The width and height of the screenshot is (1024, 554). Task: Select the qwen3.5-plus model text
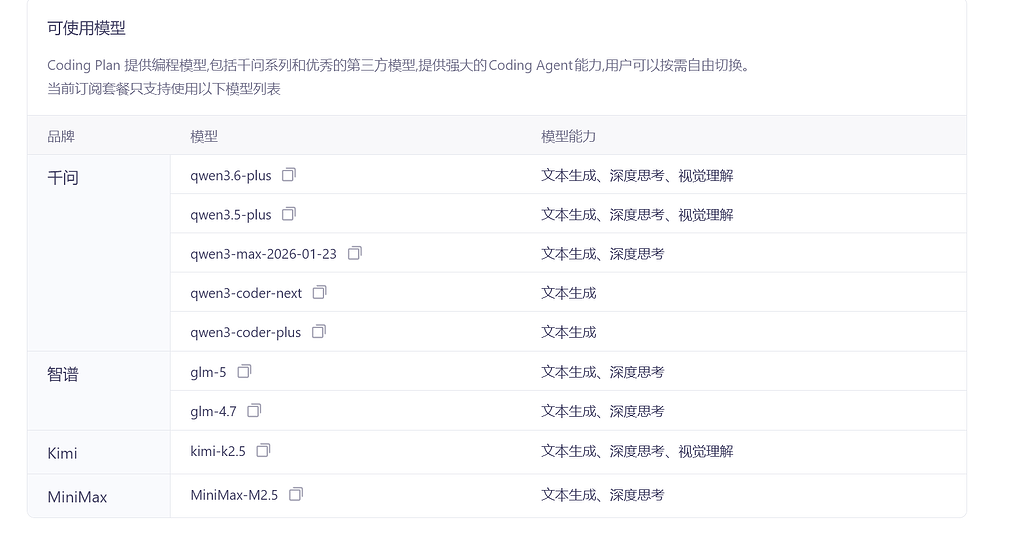pyautogui.click(x=231, y=215)
